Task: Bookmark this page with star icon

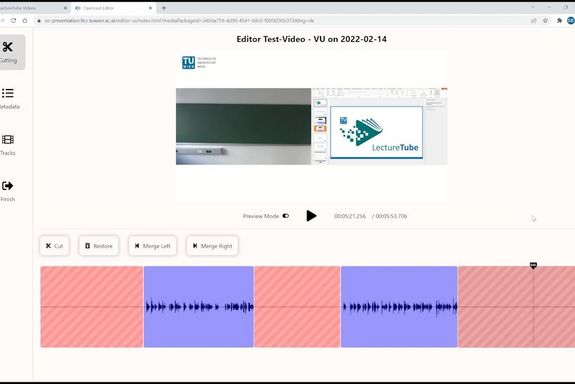Action: click(x=546, y=21)
